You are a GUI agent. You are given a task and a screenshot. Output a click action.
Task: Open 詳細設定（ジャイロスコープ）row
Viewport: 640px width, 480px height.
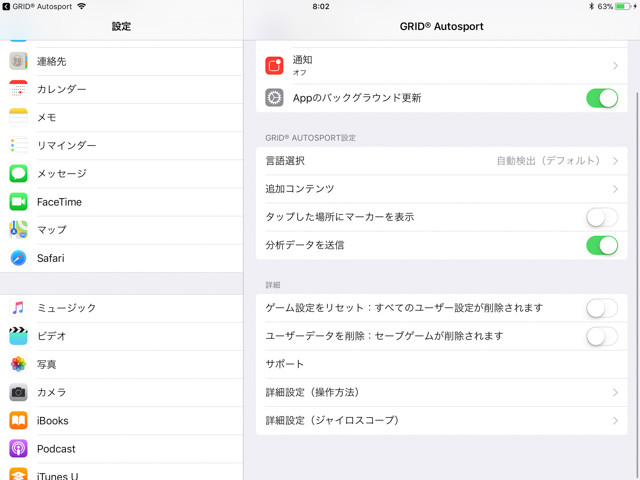tap(442, 420)
